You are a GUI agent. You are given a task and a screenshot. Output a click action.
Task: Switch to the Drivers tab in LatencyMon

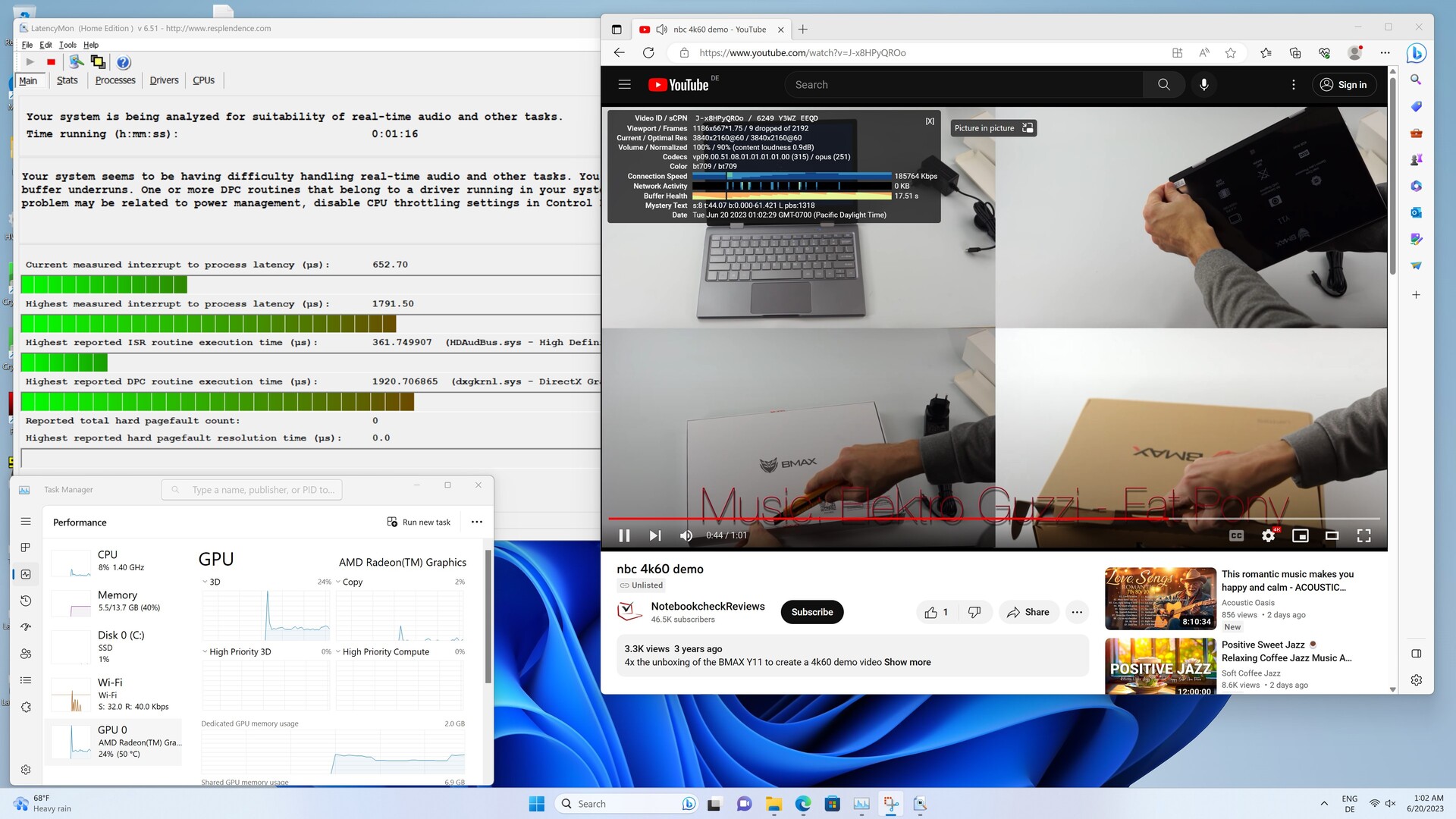(x=164, y=80)
